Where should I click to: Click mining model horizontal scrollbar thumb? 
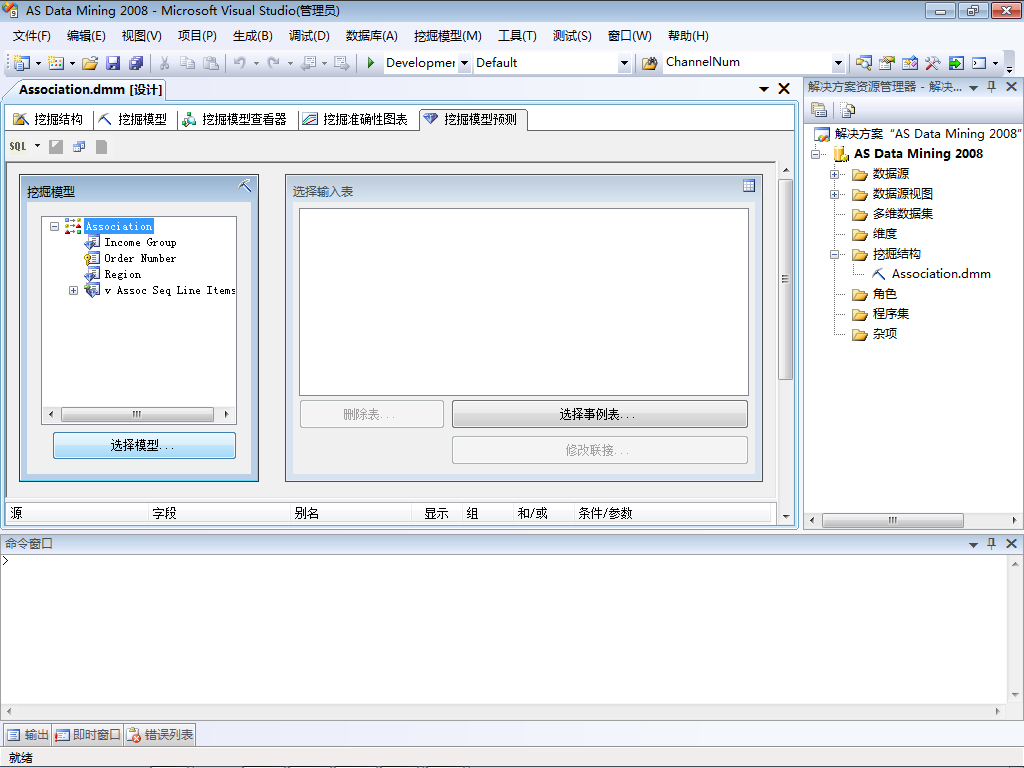[137, 414]
